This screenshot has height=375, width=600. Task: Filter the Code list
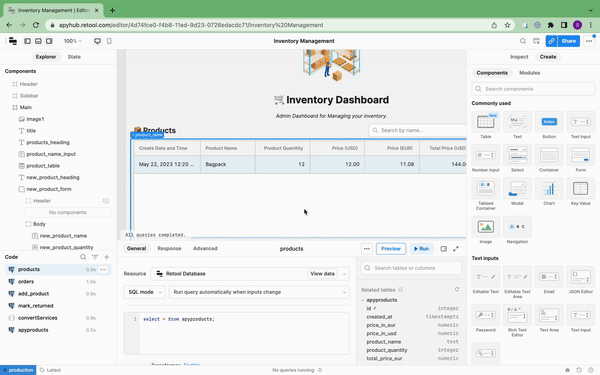pos(95,257)
